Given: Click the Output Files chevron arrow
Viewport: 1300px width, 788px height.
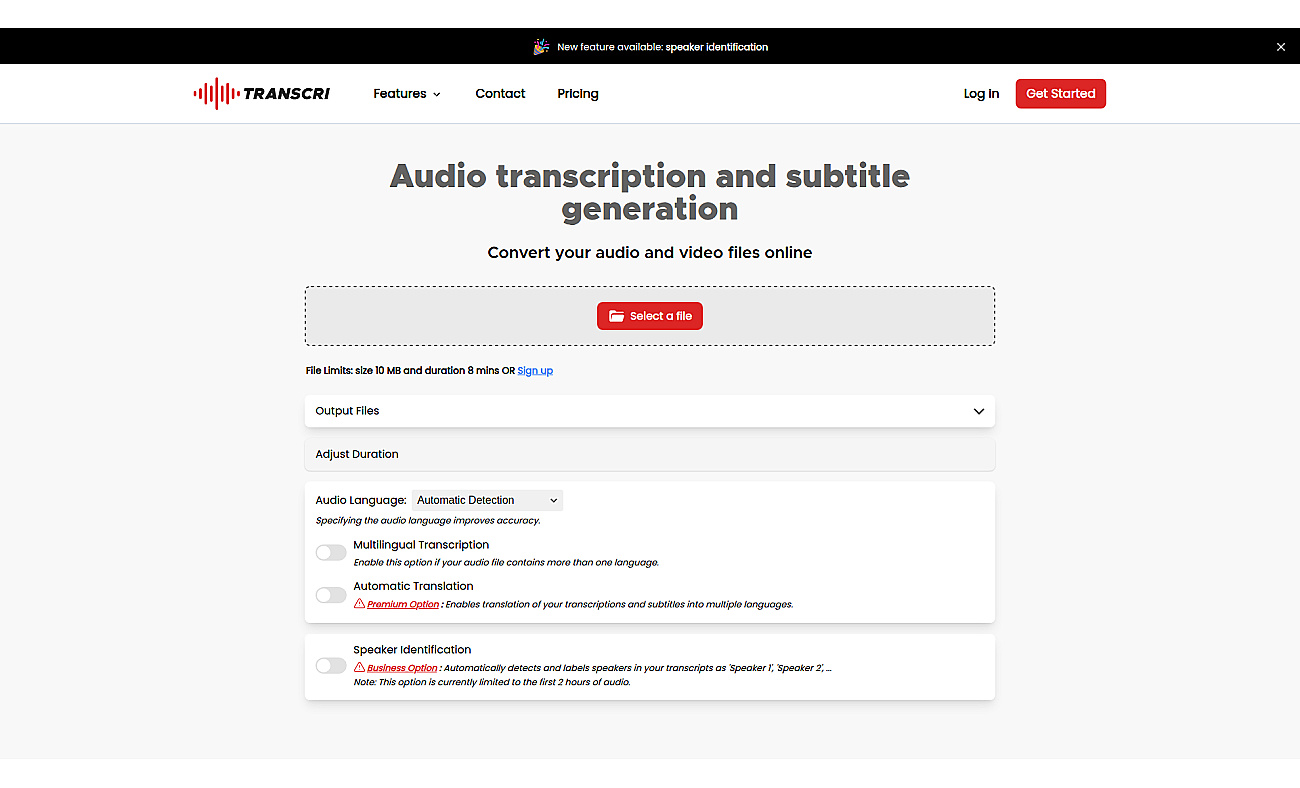Looking at the screenshot, I should [979, 411].
